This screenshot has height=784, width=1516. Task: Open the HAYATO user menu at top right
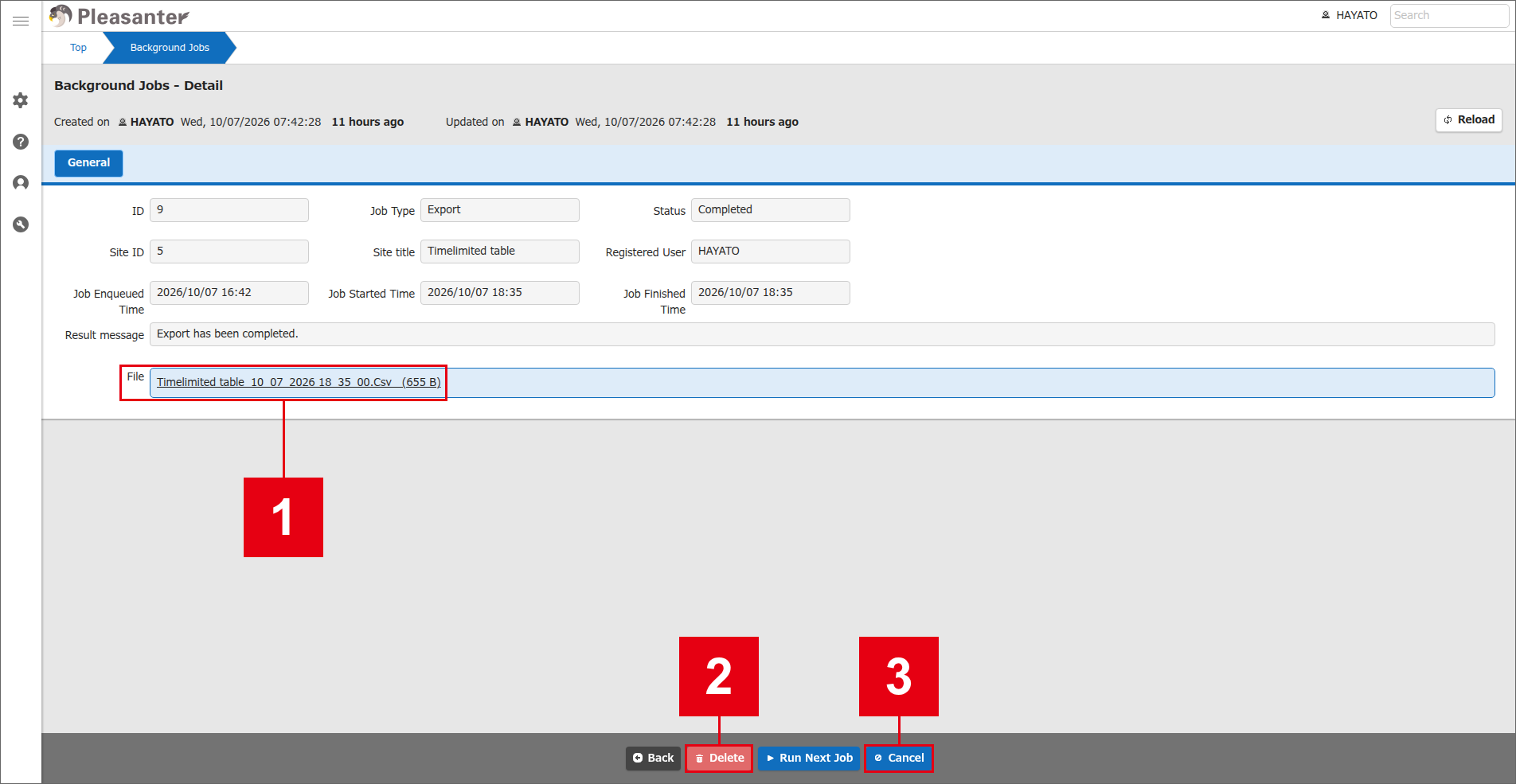point(1349,15)
